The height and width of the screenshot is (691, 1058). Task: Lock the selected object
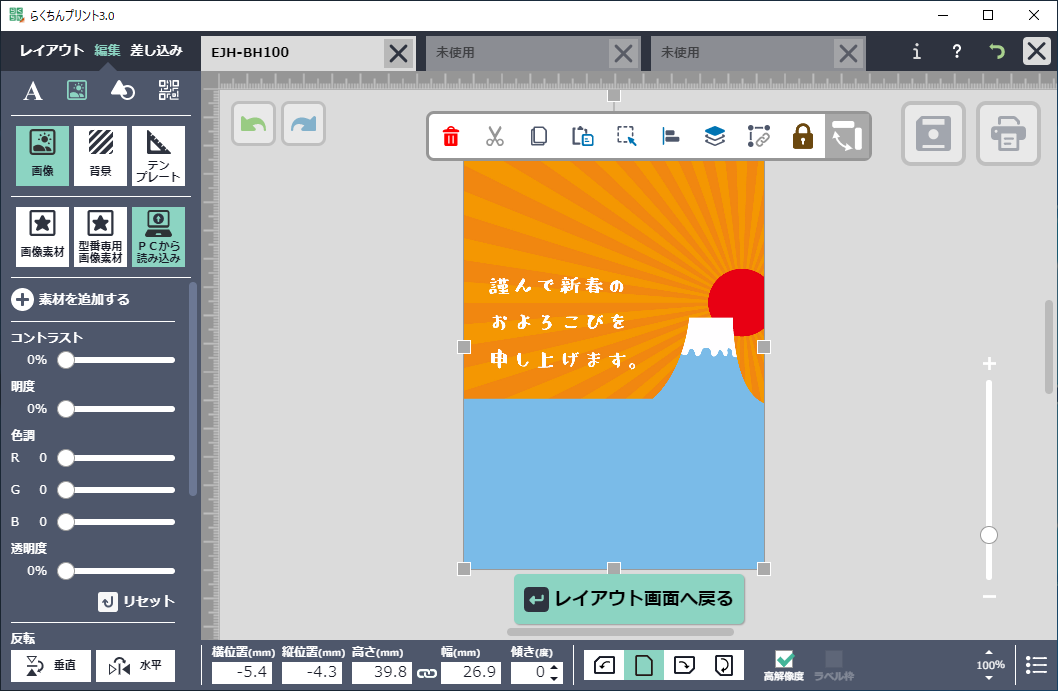tap(802, 136)
